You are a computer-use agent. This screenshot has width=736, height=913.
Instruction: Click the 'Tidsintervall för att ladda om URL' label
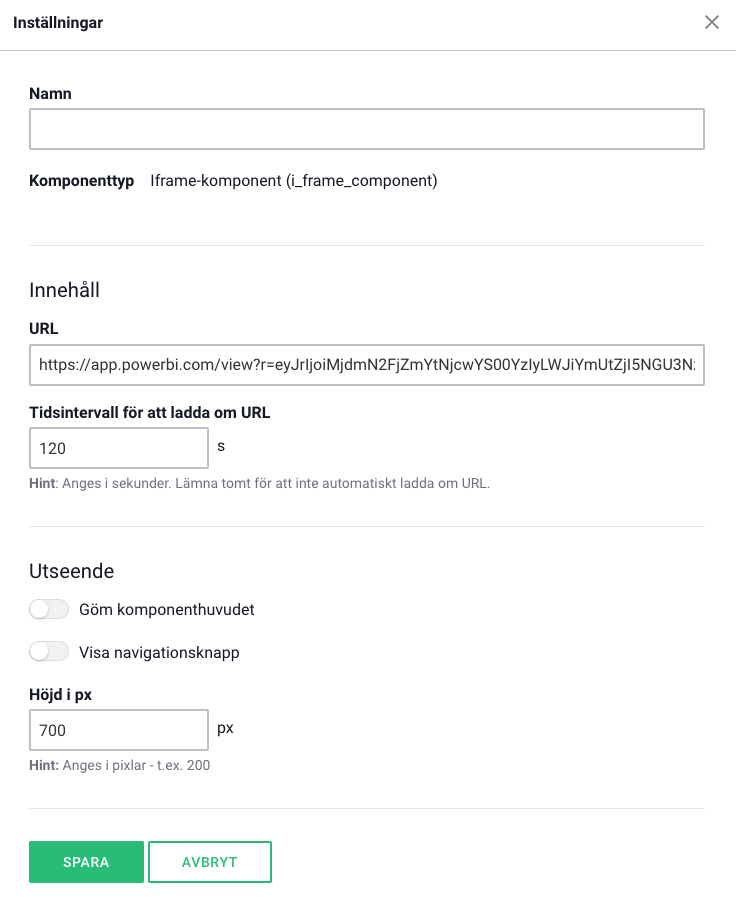point(150,412)
